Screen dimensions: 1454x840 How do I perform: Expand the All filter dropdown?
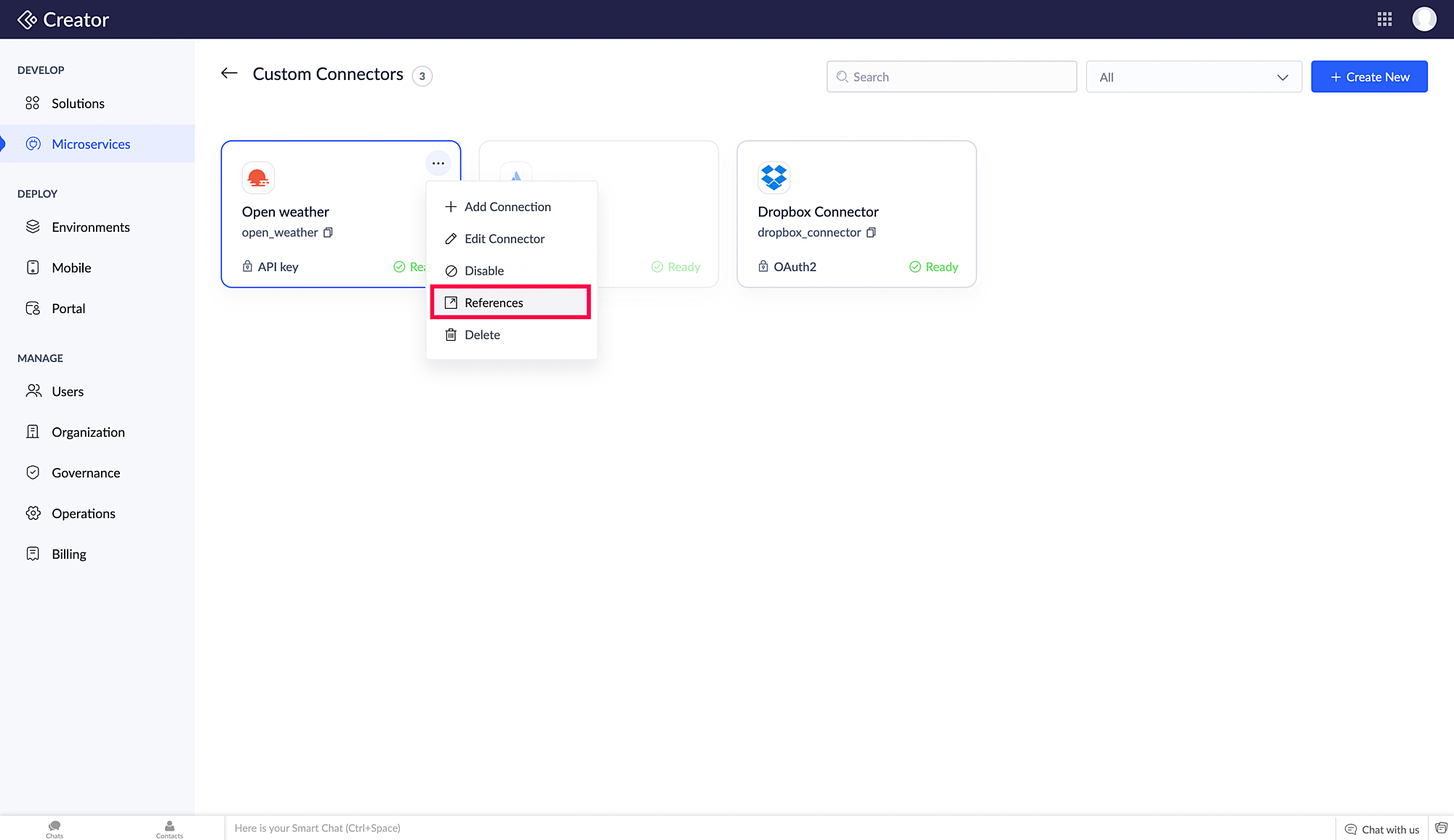pos(1193,77)
